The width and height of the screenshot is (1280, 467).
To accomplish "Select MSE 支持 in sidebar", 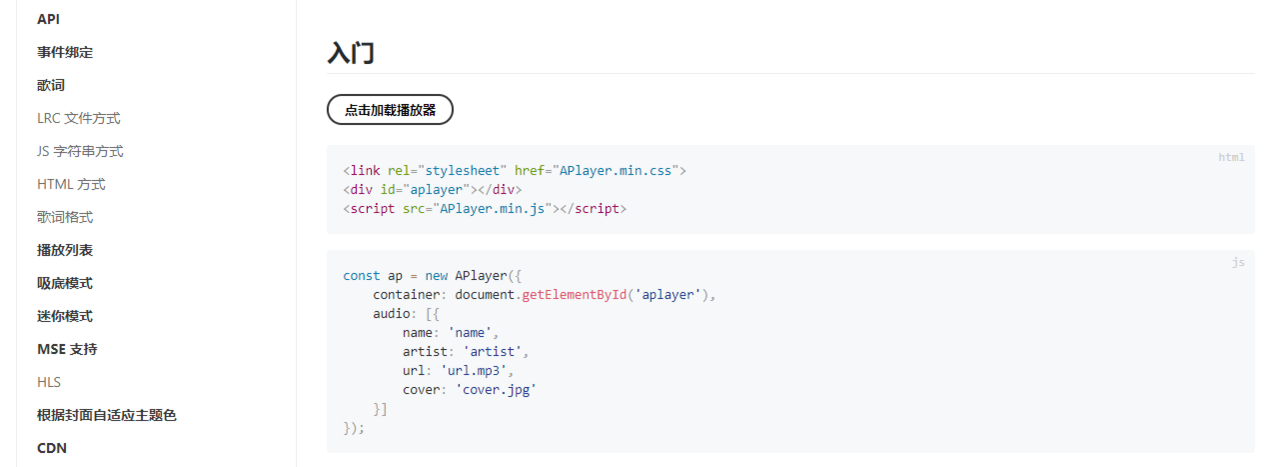I will click(x=67, y=349).
